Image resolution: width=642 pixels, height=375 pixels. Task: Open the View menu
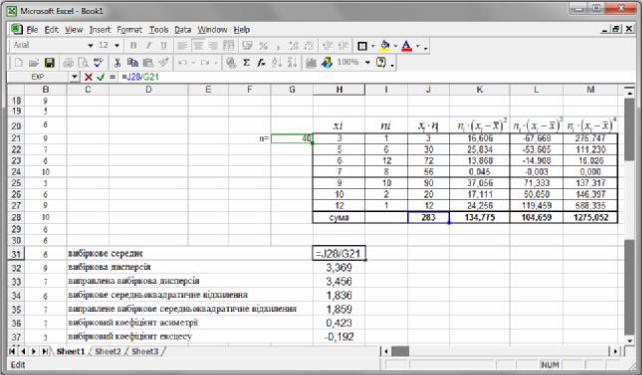click(x=74, y=30)
